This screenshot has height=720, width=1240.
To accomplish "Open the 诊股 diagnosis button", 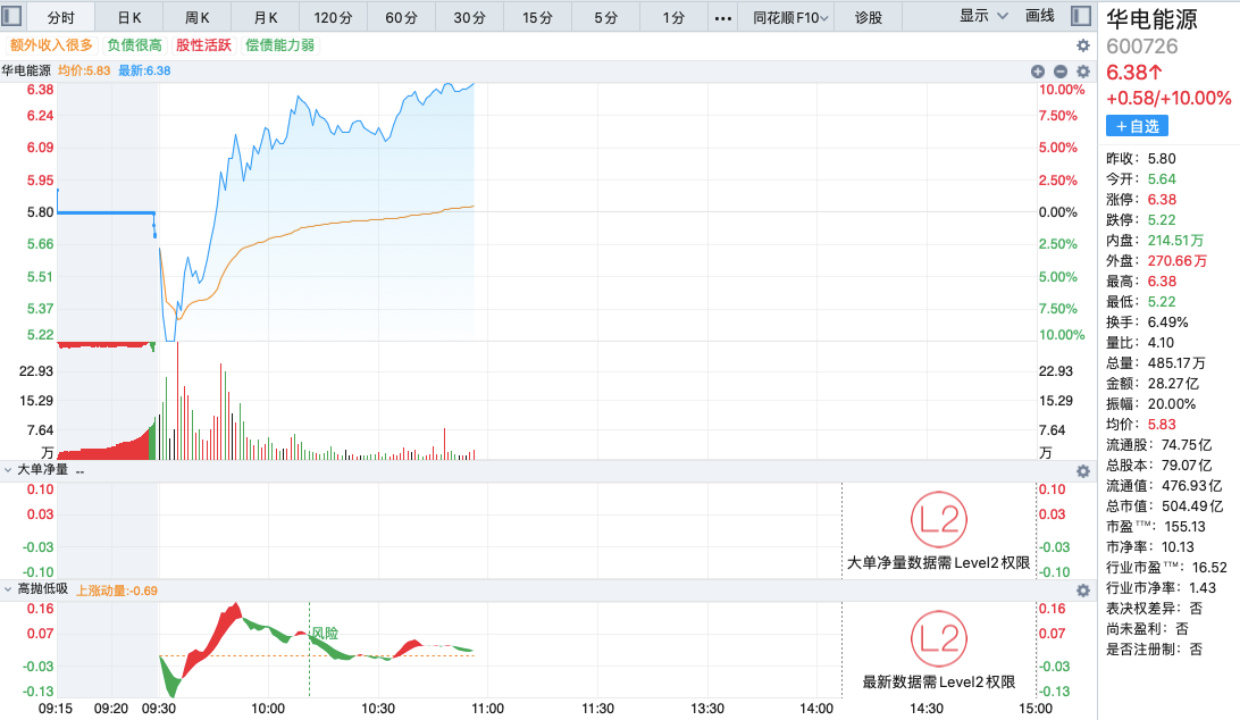I will coord(869,17).
